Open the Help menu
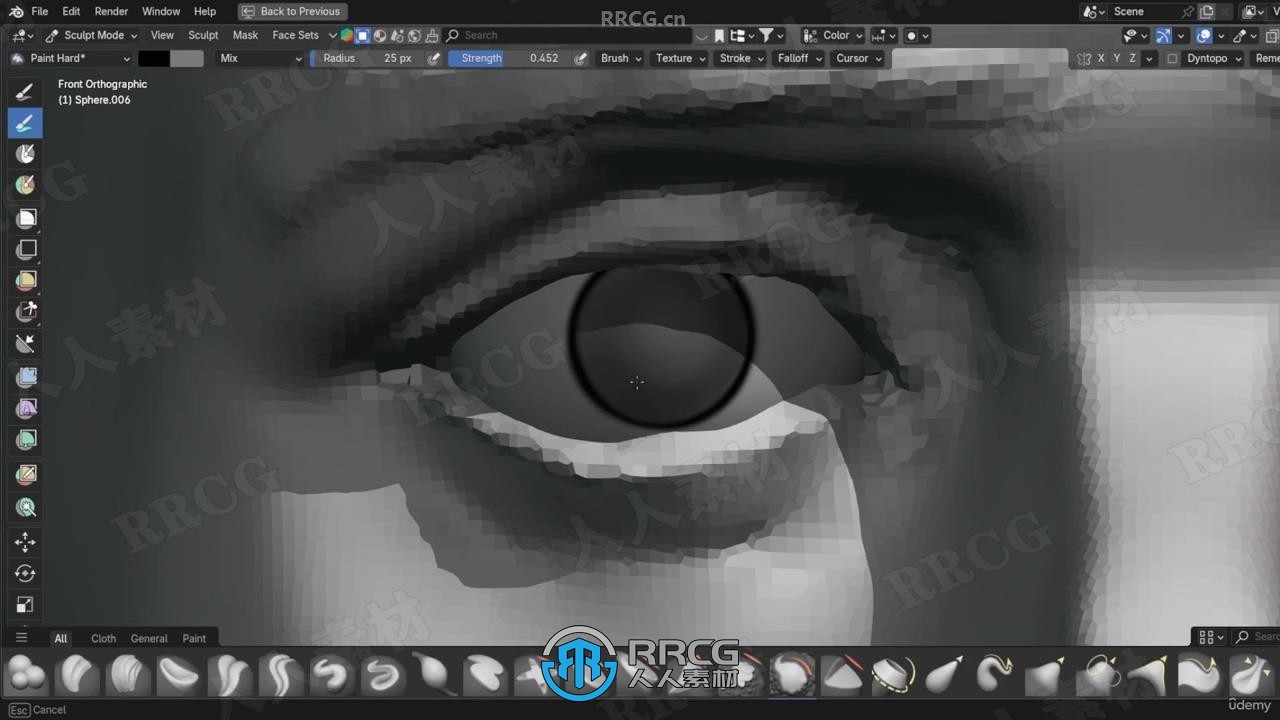This screenshot has height=720, width=1280. click(x=204, y=11)
